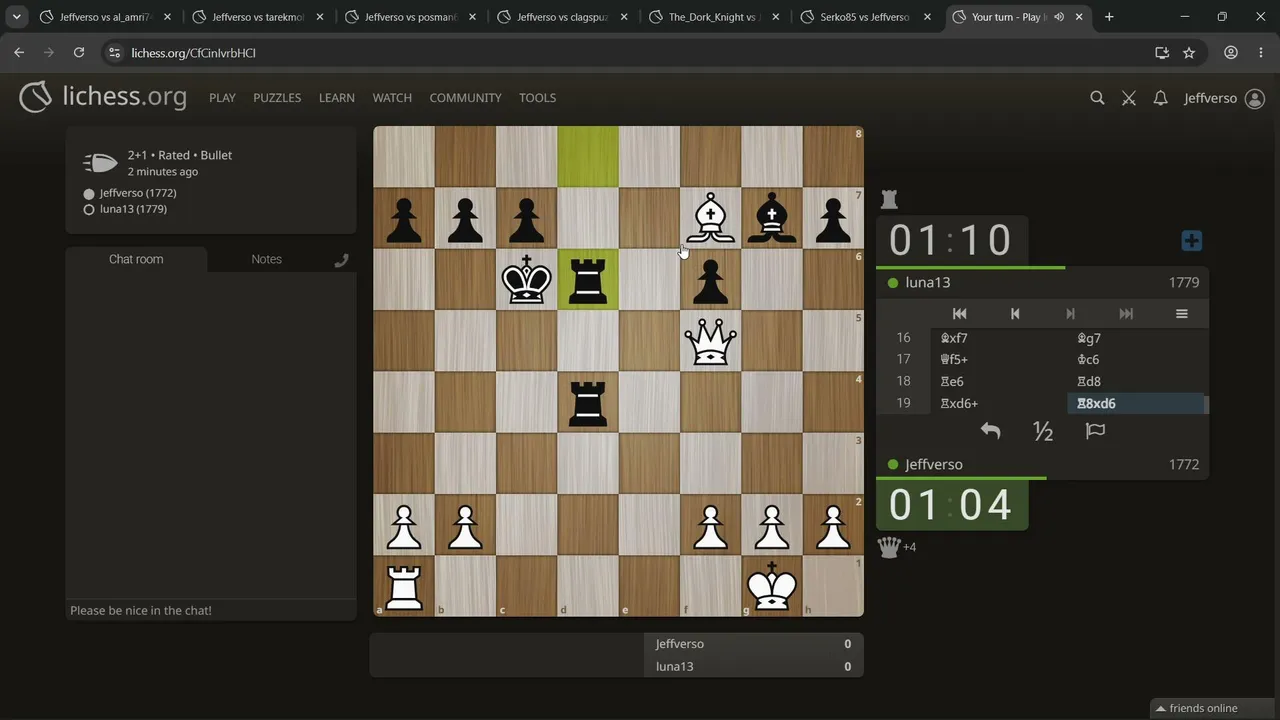The height and width of the screenshot is (720, 1280).
Task: Focus the chat message input field
Action: pyautogui.click(x=210, y=610)
